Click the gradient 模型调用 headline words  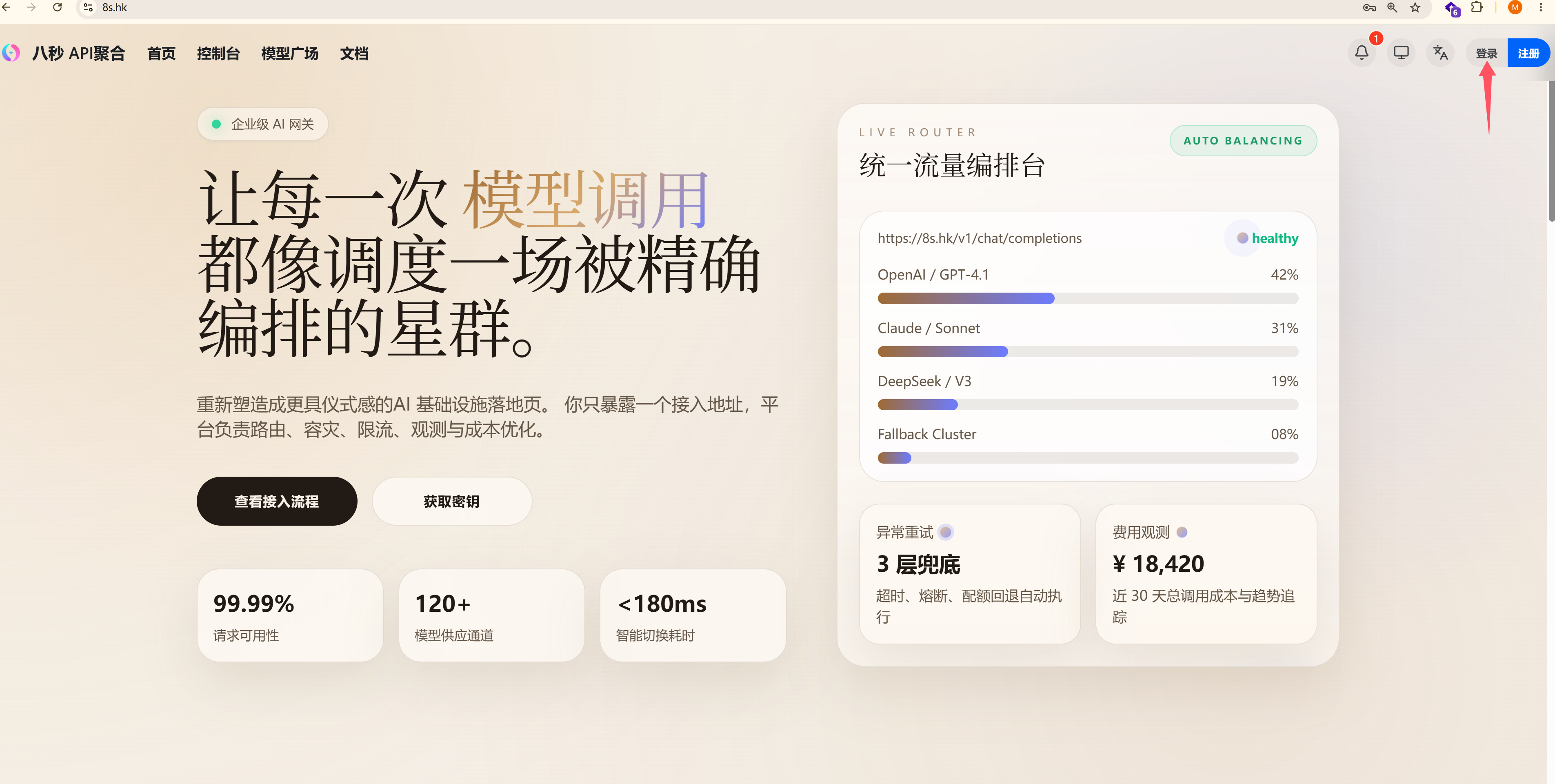pyautogui.click(x=586, y=200)
